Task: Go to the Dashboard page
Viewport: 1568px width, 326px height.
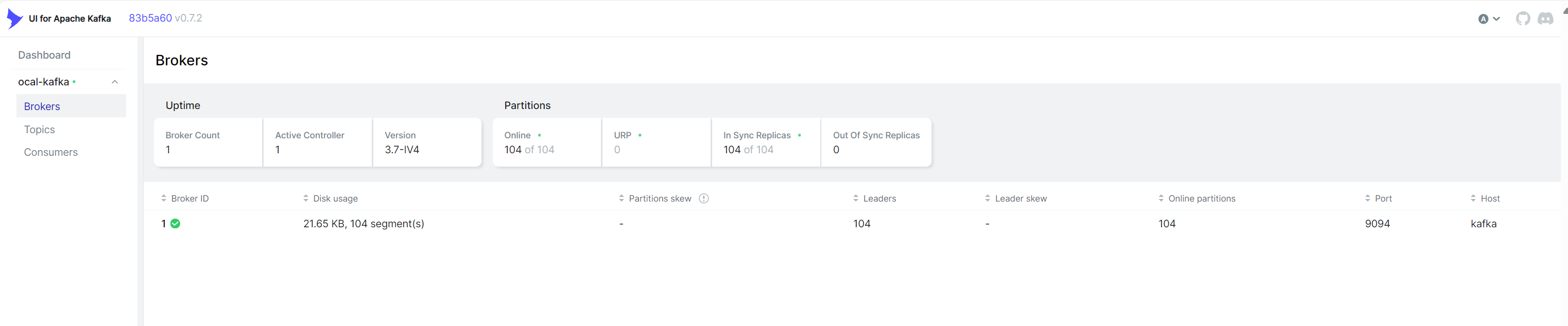Action: (x=44, y=56)
